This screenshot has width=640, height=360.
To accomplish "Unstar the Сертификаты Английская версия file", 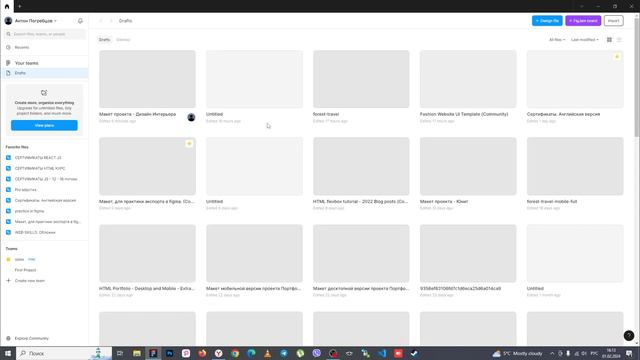I will (x=617, y=57).
